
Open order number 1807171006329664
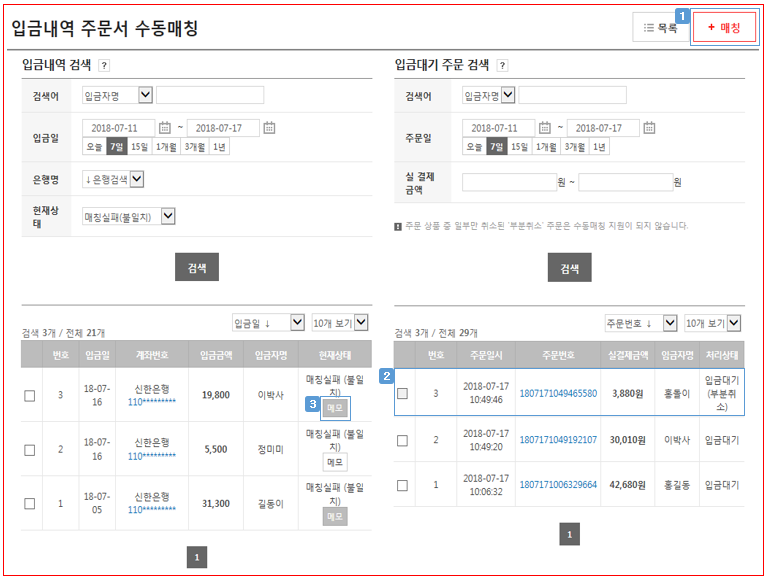coord(558,485)
